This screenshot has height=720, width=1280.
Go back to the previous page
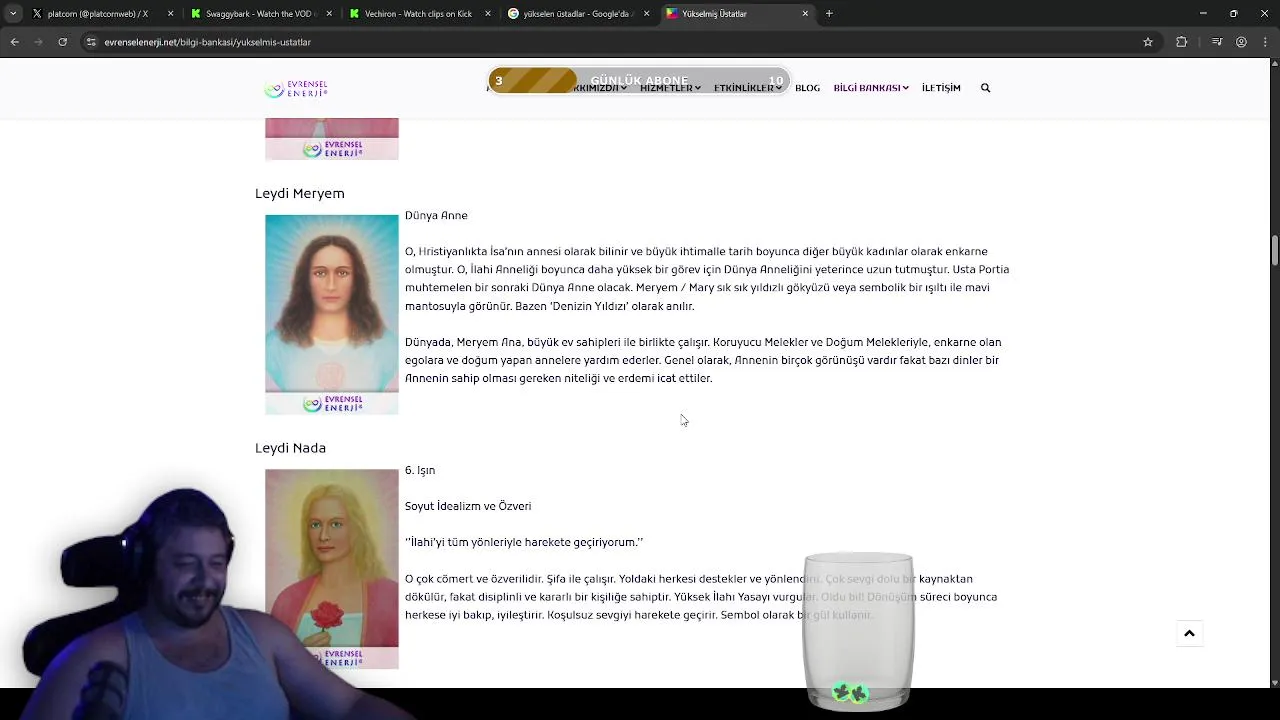tap(14, 42)
